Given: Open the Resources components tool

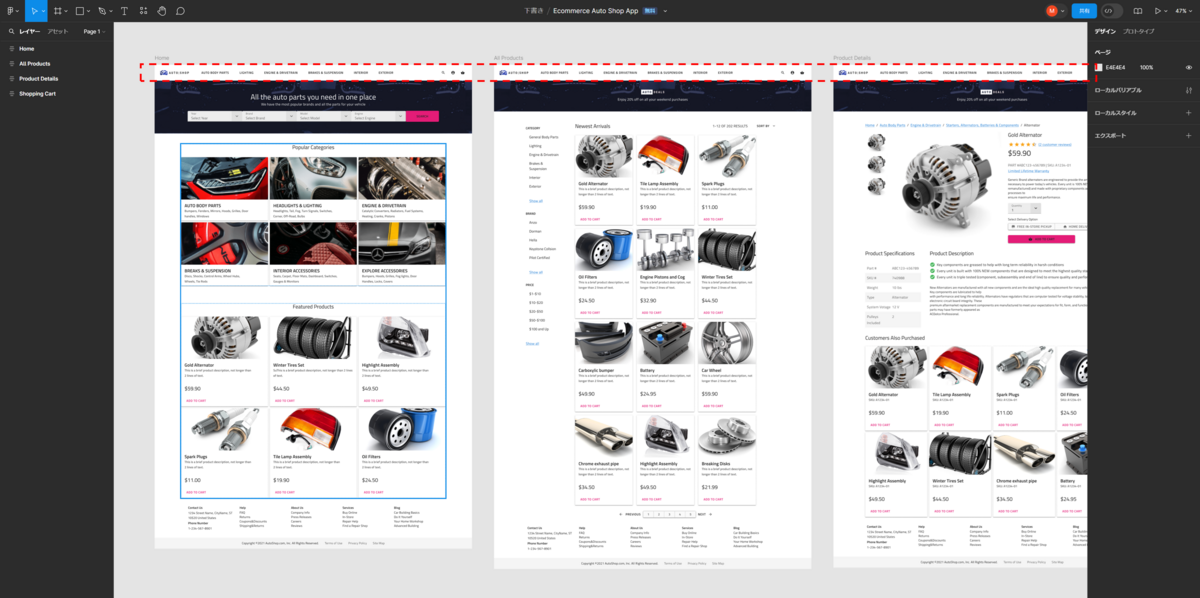Looking at the screenshot, I should point(143,10).
